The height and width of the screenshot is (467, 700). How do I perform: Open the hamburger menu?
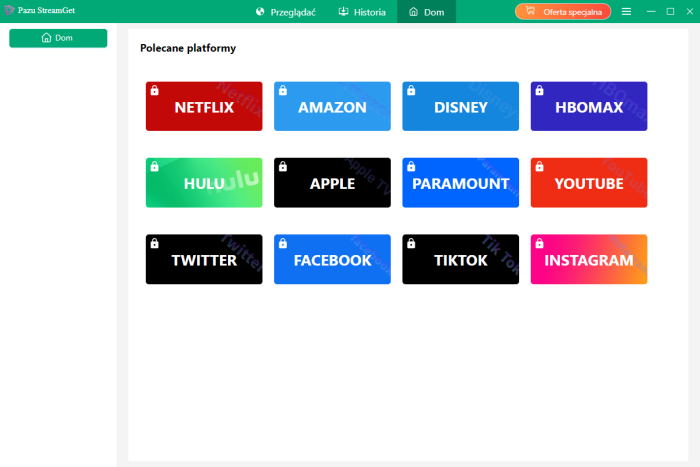point(626,12)
